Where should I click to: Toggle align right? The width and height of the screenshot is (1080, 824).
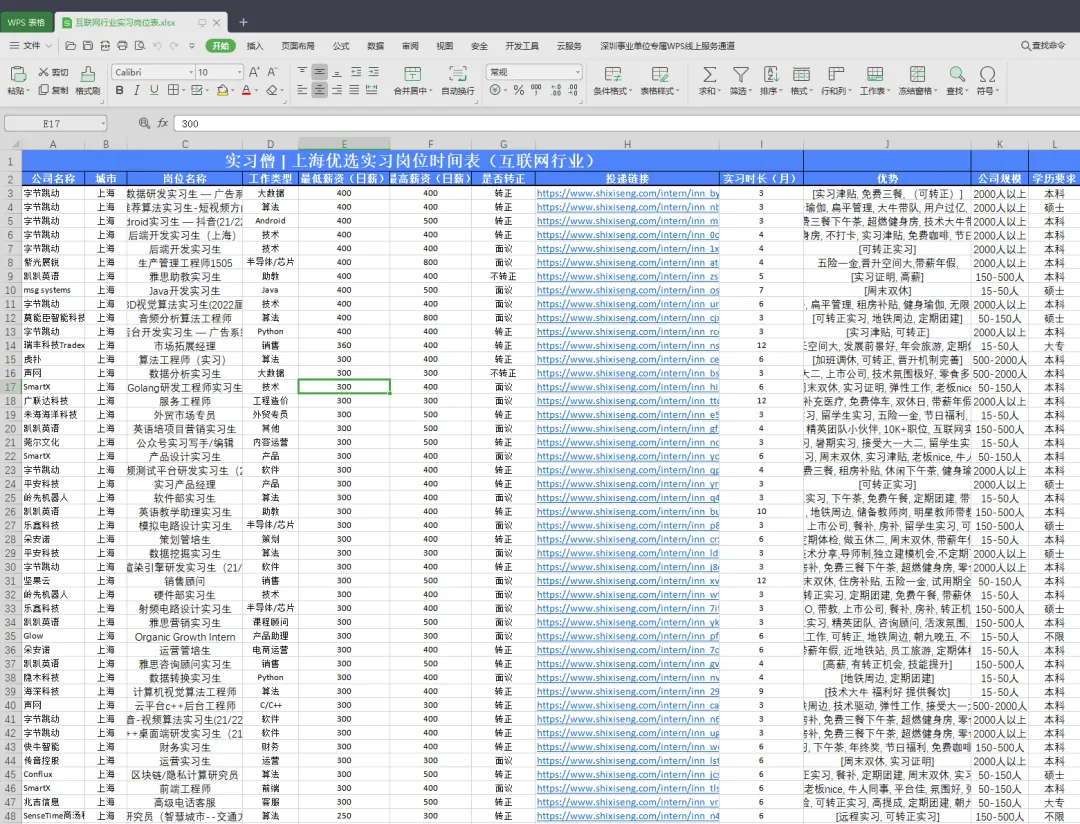337,90
